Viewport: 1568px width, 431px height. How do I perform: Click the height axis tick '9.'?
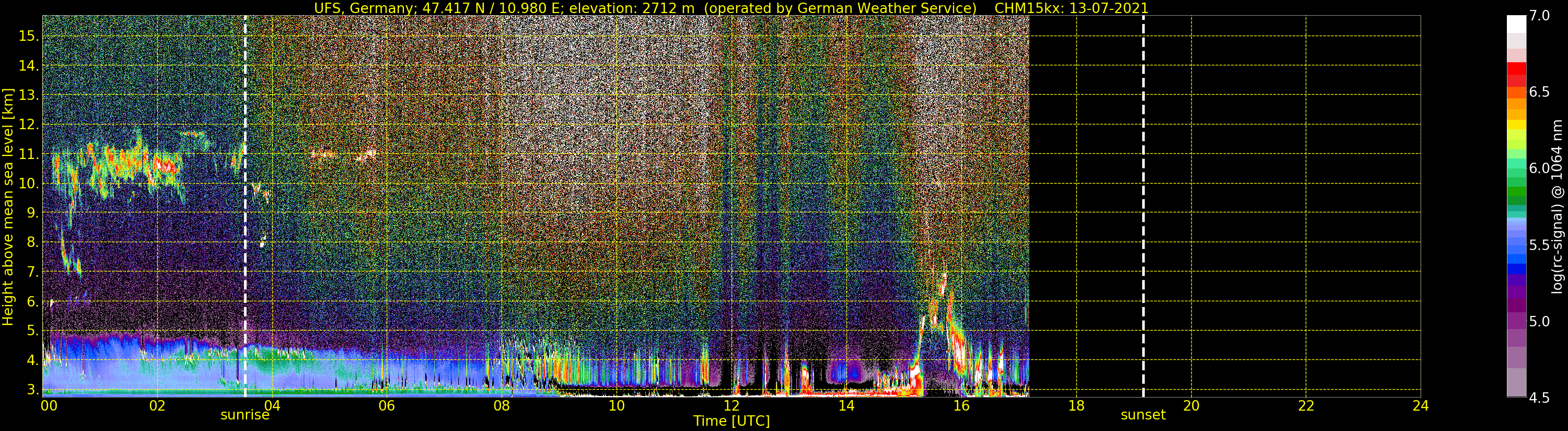[32, 213]
